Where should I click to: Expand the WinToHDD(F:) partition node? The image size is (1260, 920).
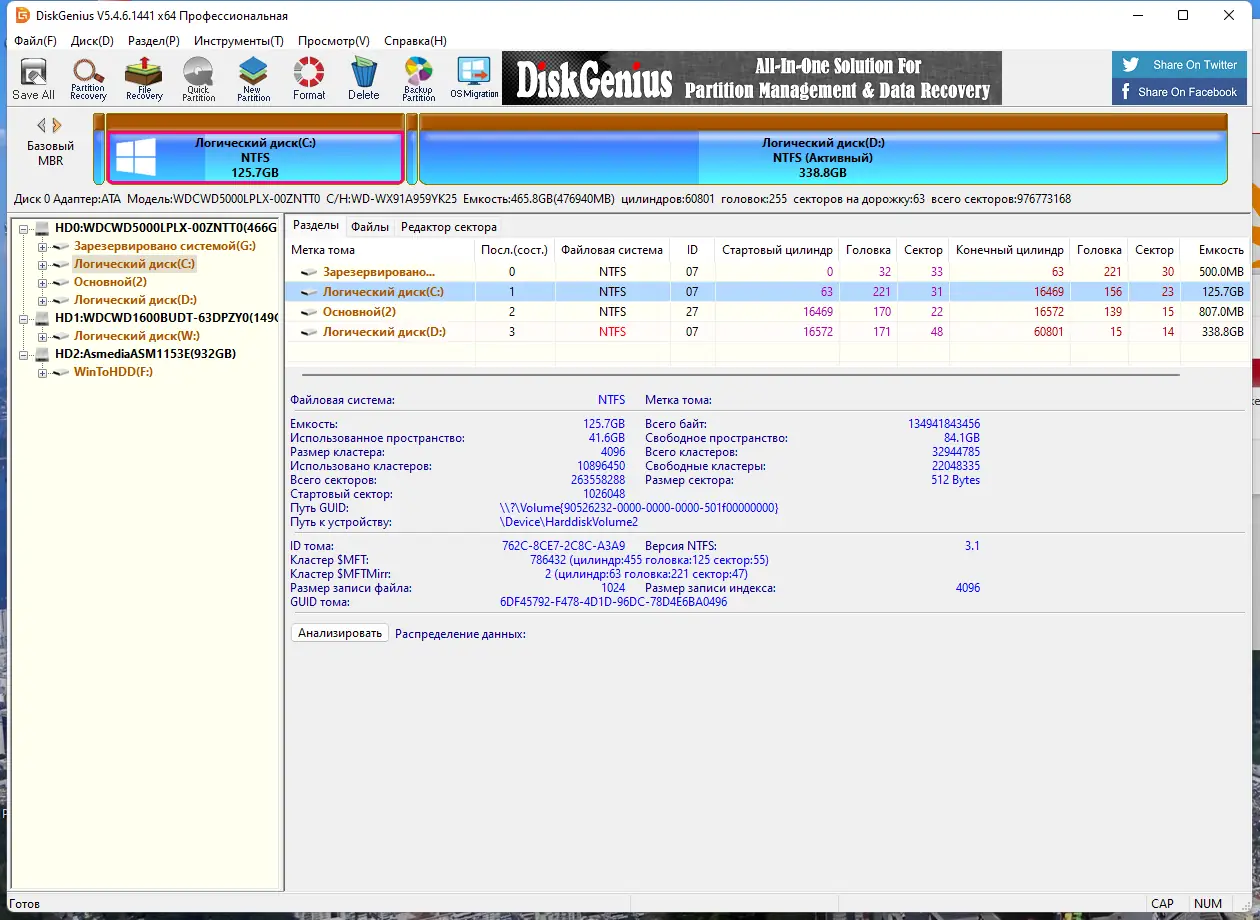coord(42,372)
